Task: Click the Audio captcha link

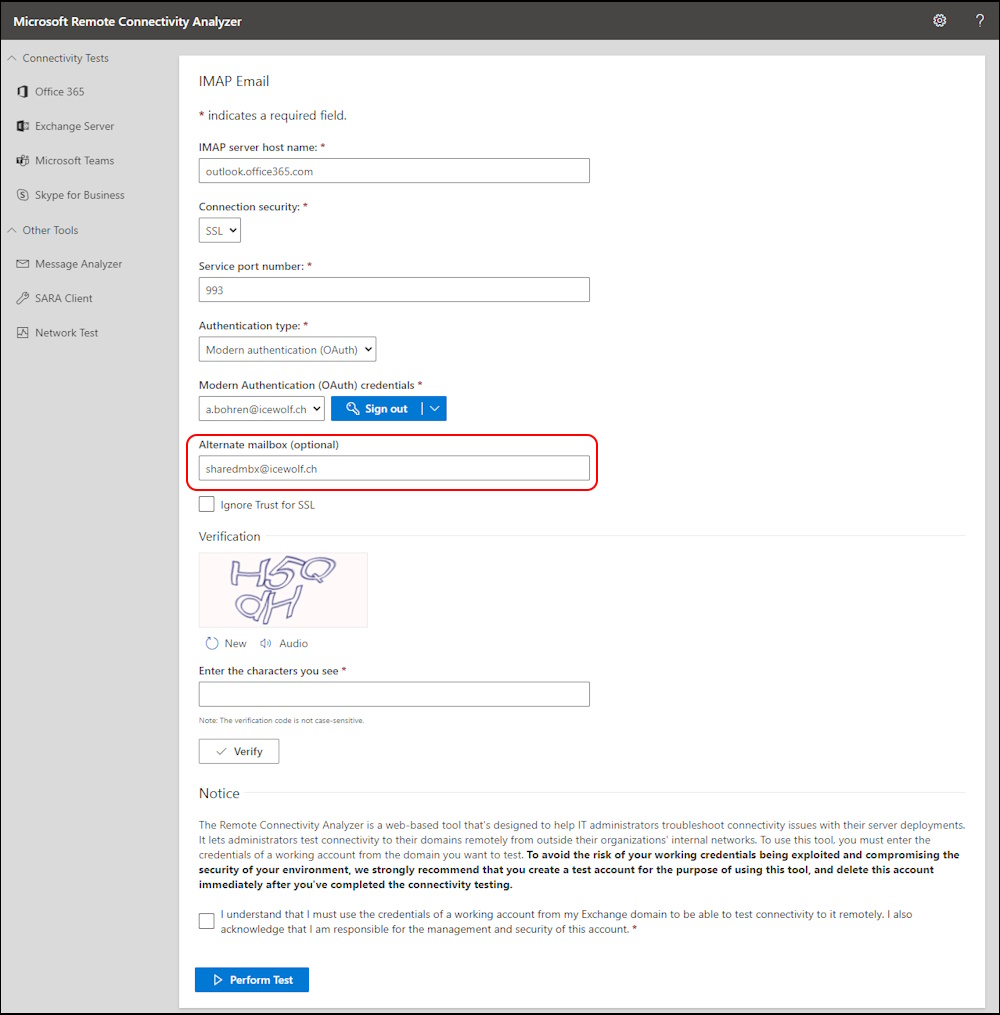Action: coord(293,643)
